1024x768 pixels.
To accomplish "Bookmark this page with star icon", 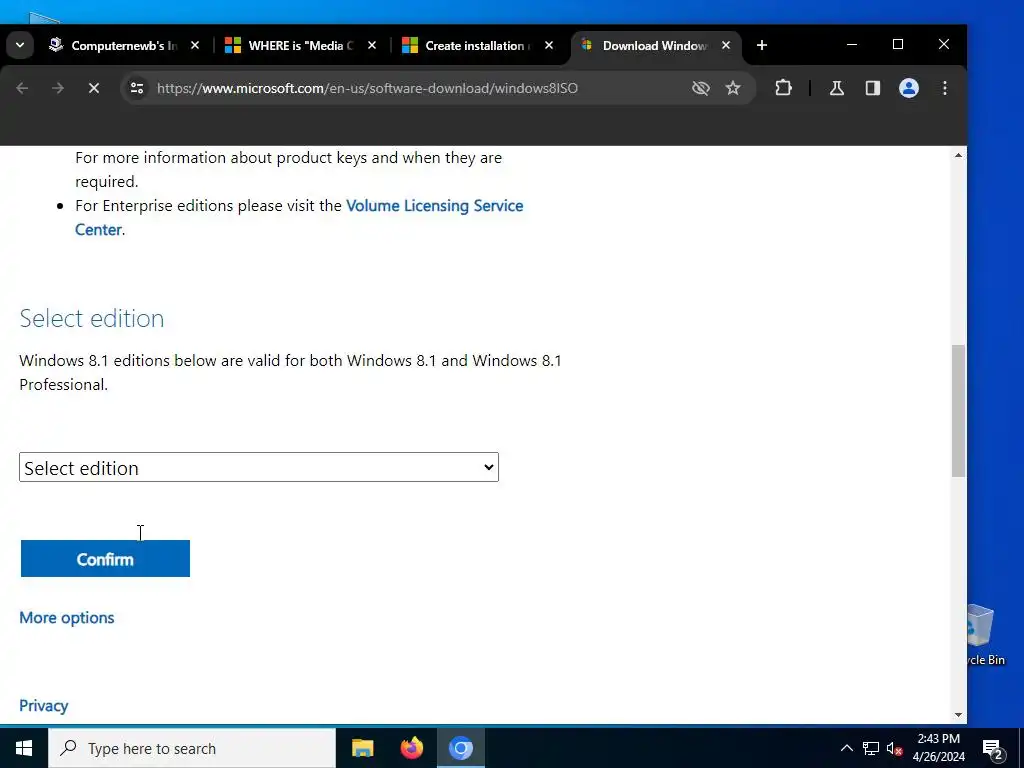I will (x=733, y=88).
